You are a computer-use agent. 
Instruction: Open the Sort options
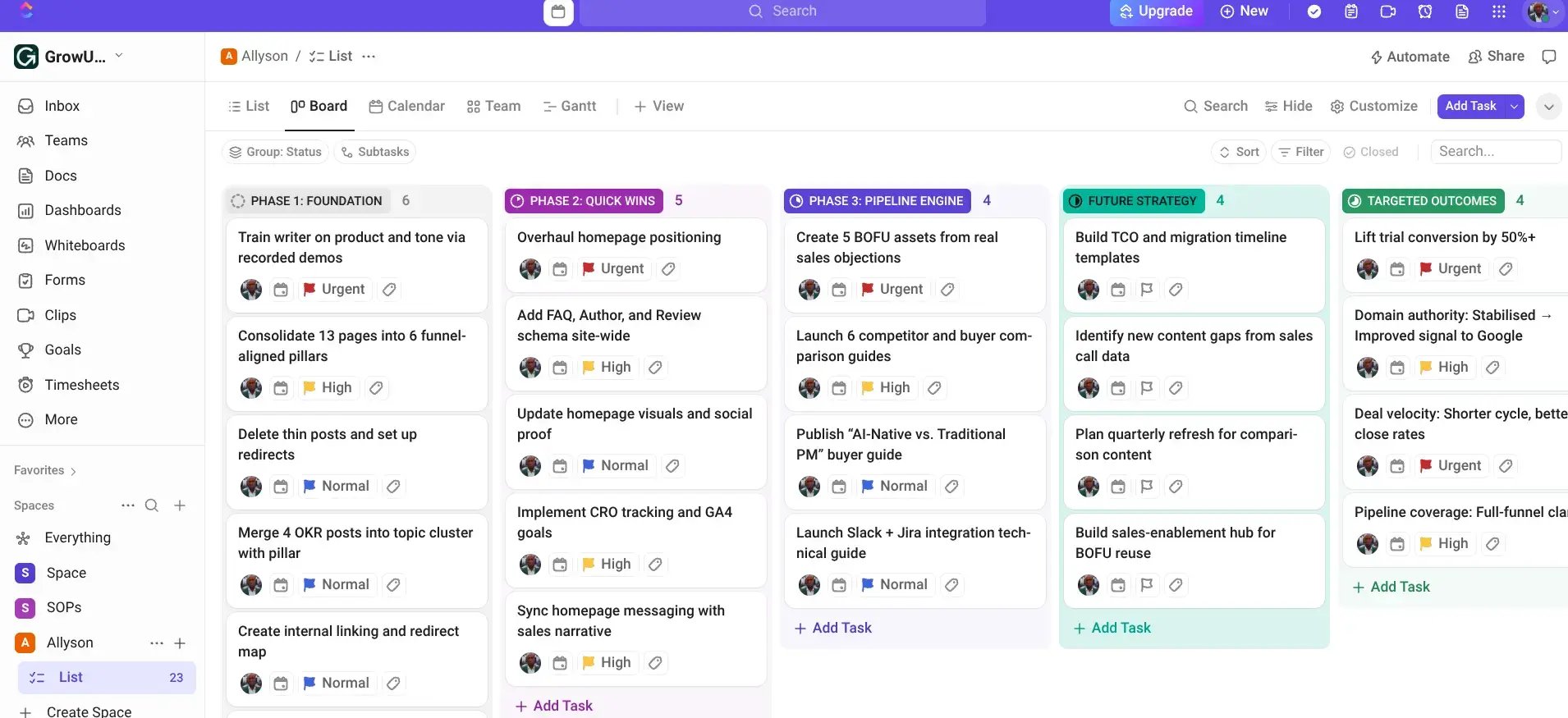tap(1239, 152)
